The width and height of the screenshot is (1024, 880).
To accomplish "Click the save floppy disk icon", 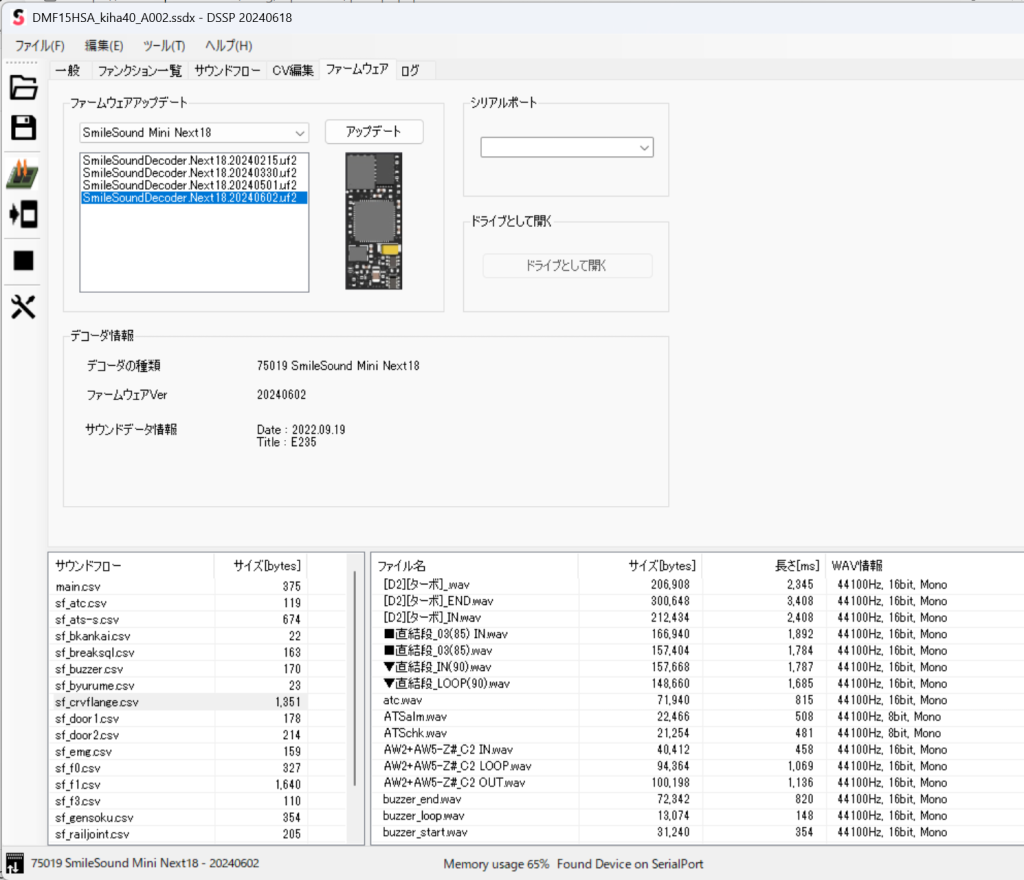I will 23,128.
